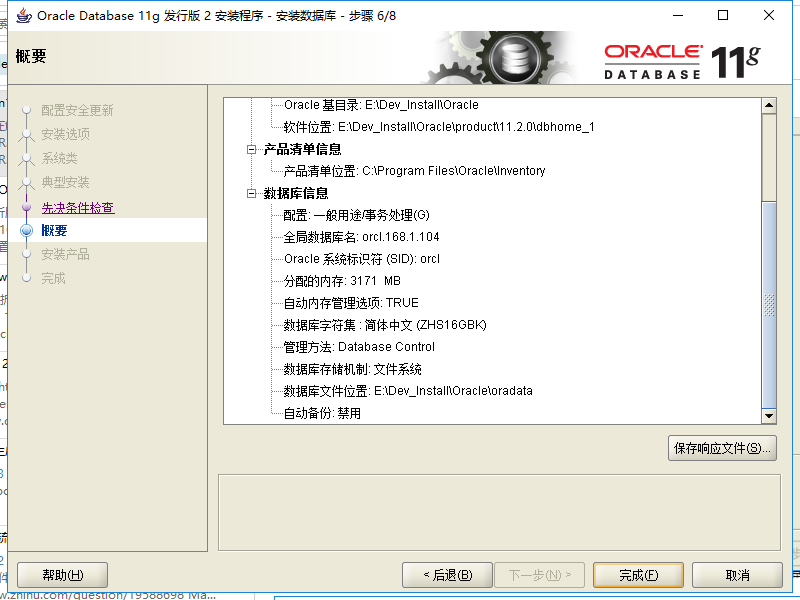Go back with 后退(B) button
Screen dimensions: 800x600
[447, 576]
